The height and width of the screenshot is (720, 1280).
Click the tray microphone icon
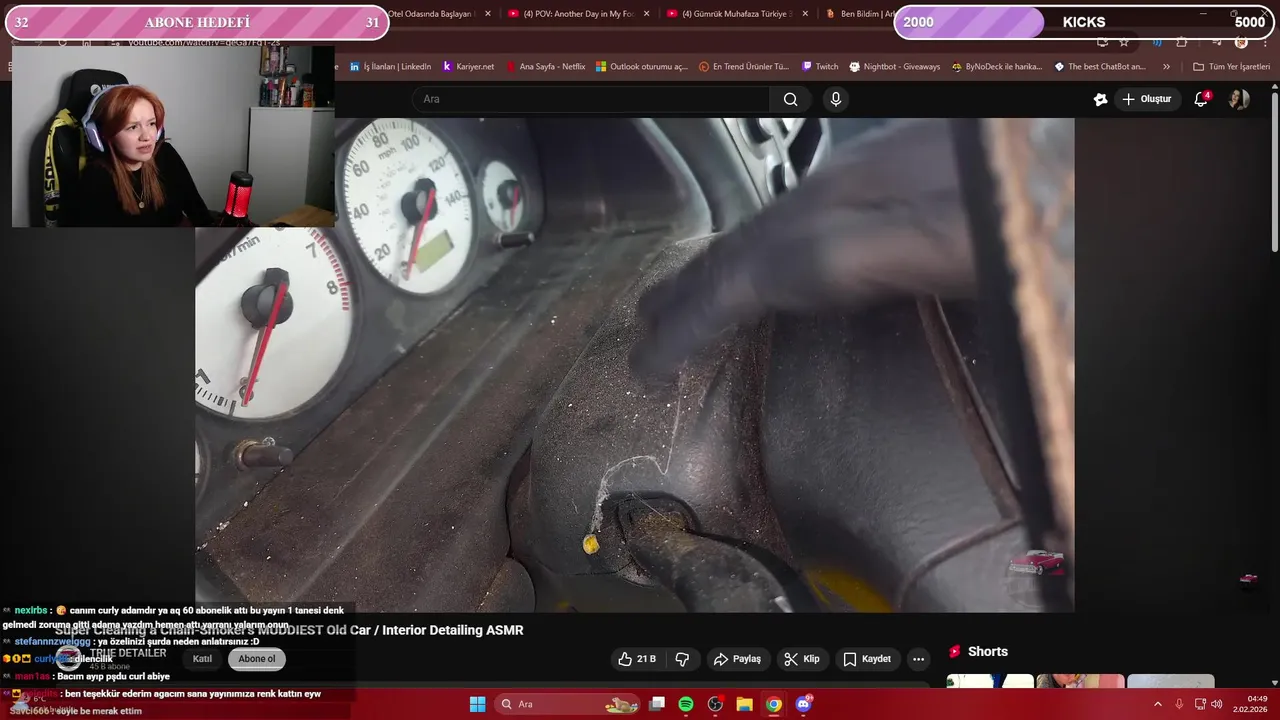tap(1179, 704)
